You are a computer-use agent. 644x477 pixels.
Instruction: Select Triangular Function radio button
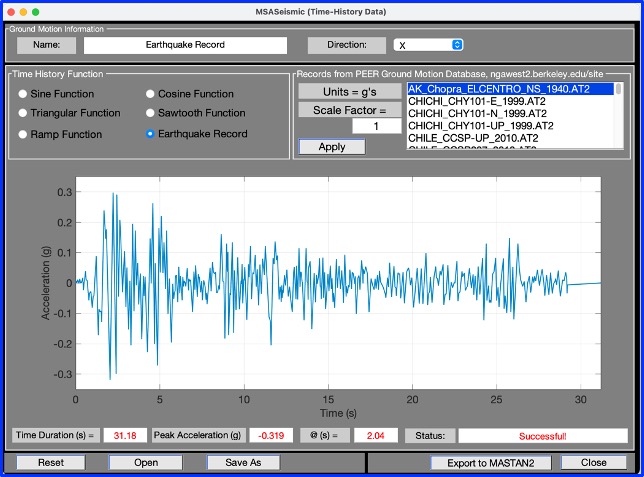(x=23, y=113)
